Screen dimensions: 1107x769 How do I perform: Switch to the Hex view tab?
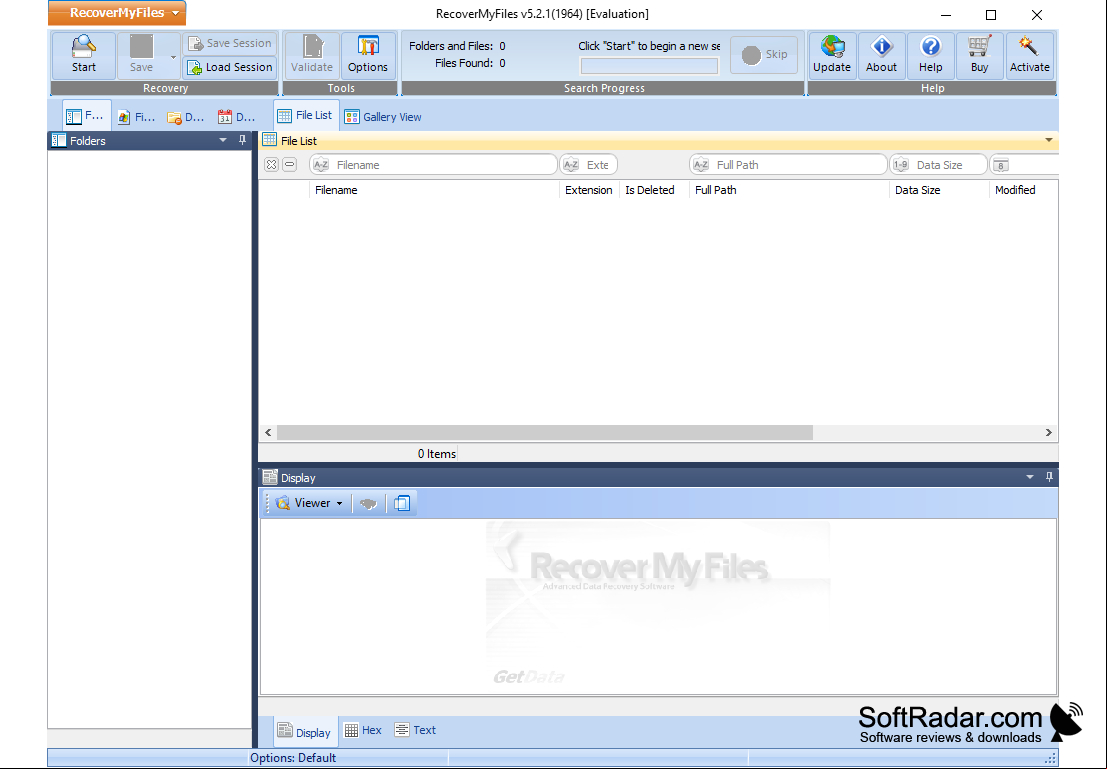coord(363,730)
